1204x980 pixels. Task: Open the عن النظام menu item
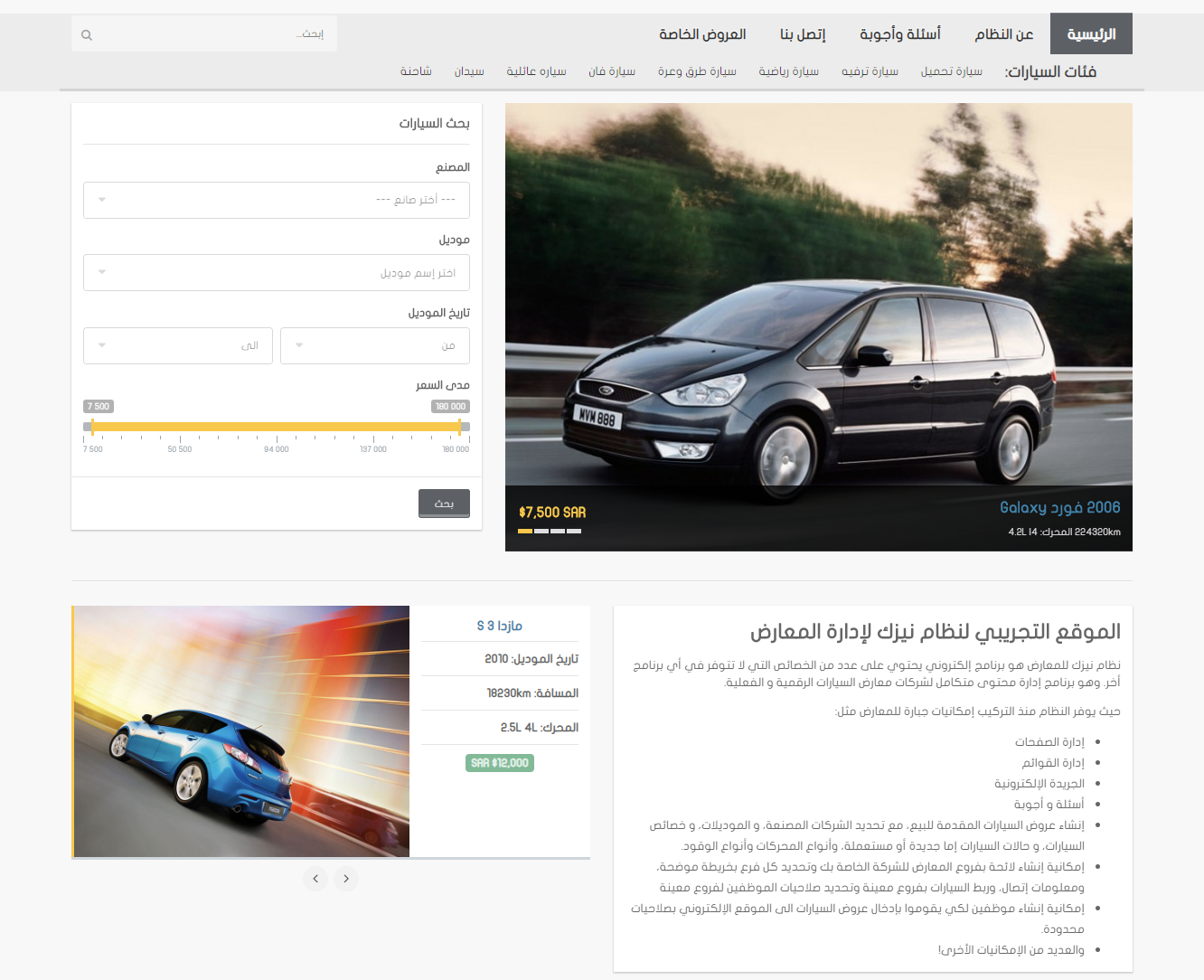pos(1003,34)
